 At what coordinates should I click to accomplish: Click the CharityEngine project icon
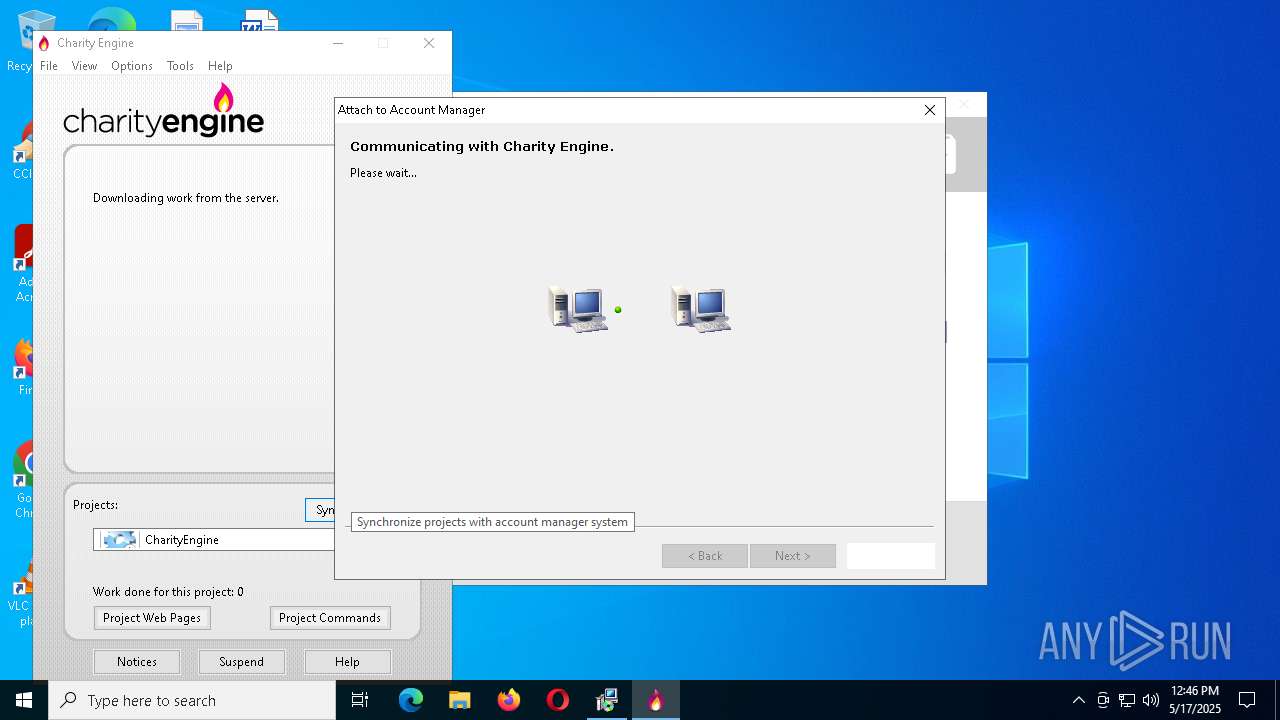click(x=119, y=540)
